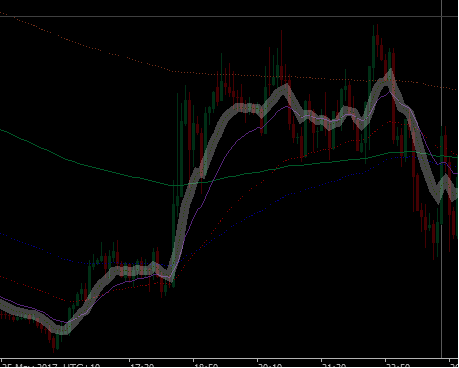Click the vertical crosshair line near the right edge
Viewport: 459px width, 368px height.
pyautogui.click(x=442, y=179)
